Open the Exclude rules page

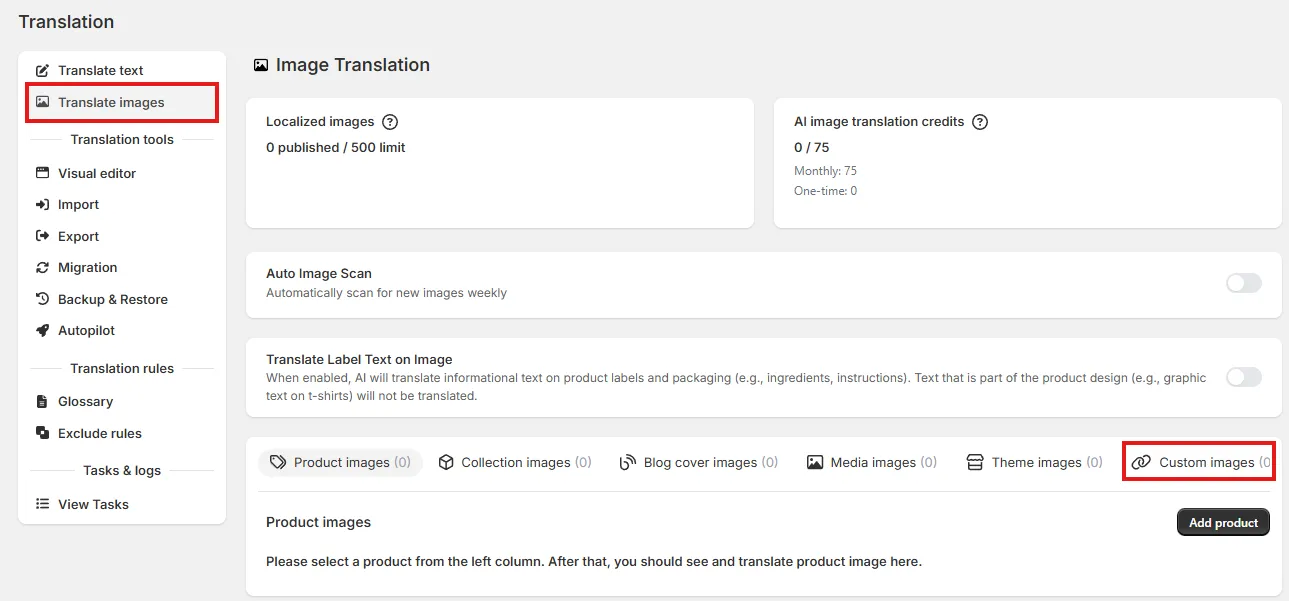122,433
